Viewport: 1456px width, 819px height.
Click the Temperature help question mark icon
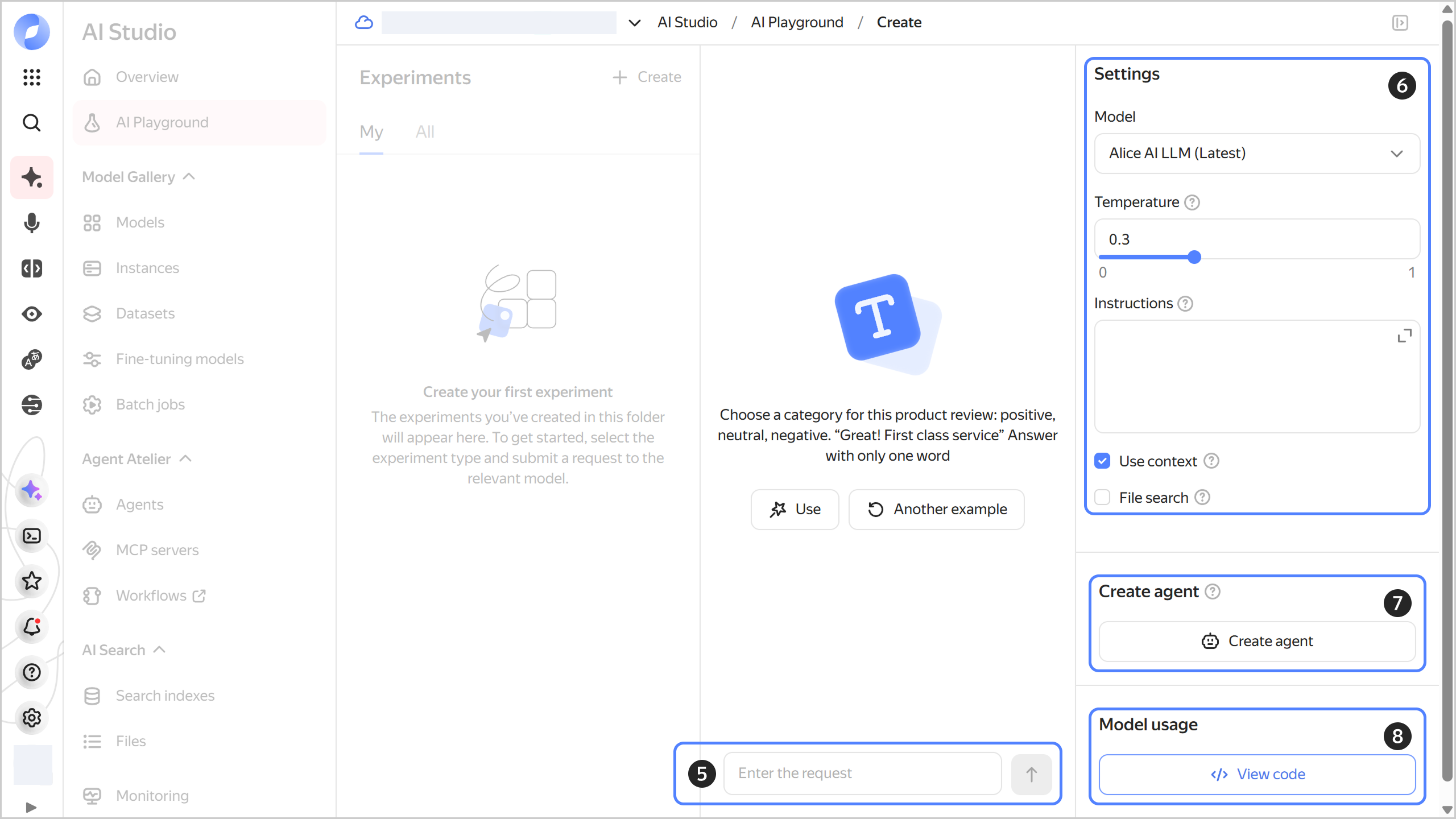coord(1192,202)
